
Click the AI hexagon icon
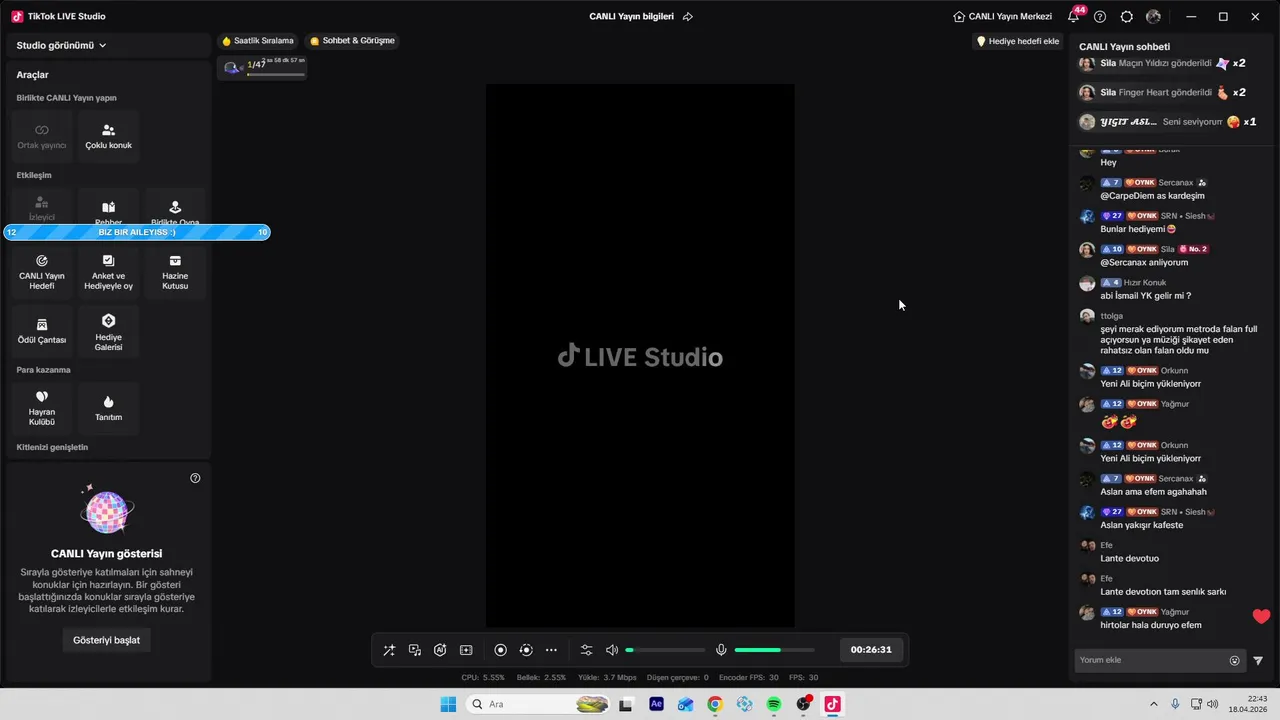pos(440,650)
